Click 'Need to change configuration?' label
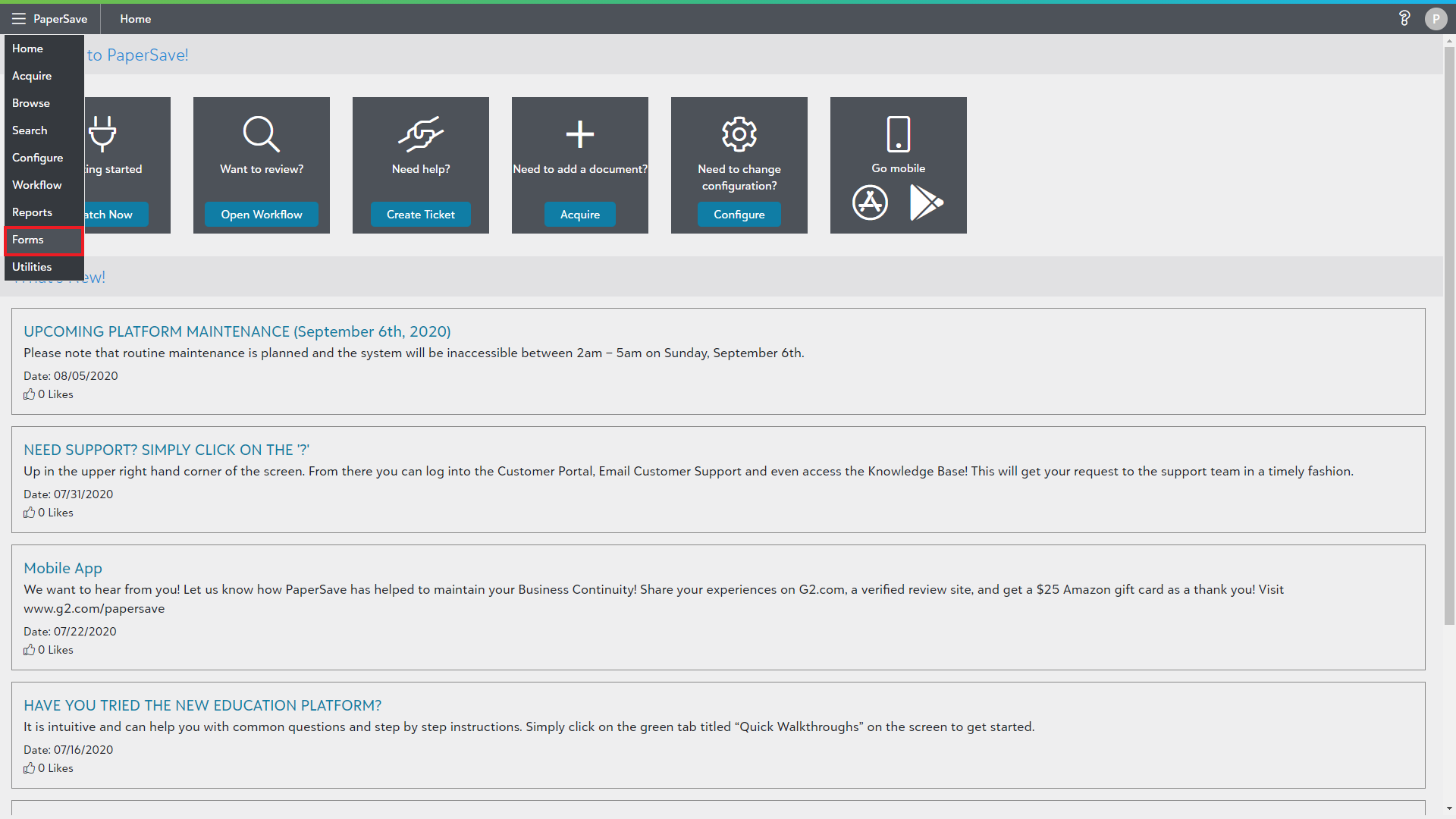1456x819 pixels. pyautogui.click(x=739, y=177)
